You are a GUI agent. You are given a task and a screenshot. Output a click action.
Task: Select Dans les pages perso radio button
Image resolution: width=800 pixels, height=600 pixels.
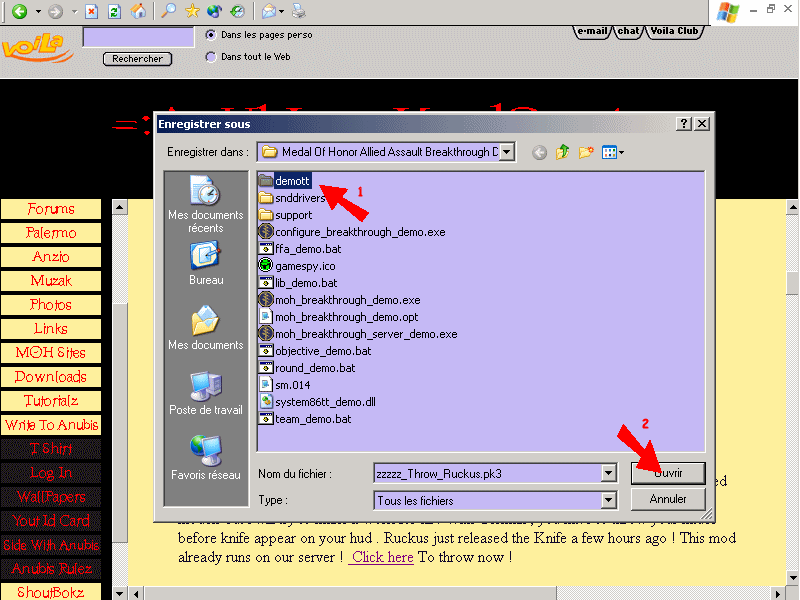211,35
